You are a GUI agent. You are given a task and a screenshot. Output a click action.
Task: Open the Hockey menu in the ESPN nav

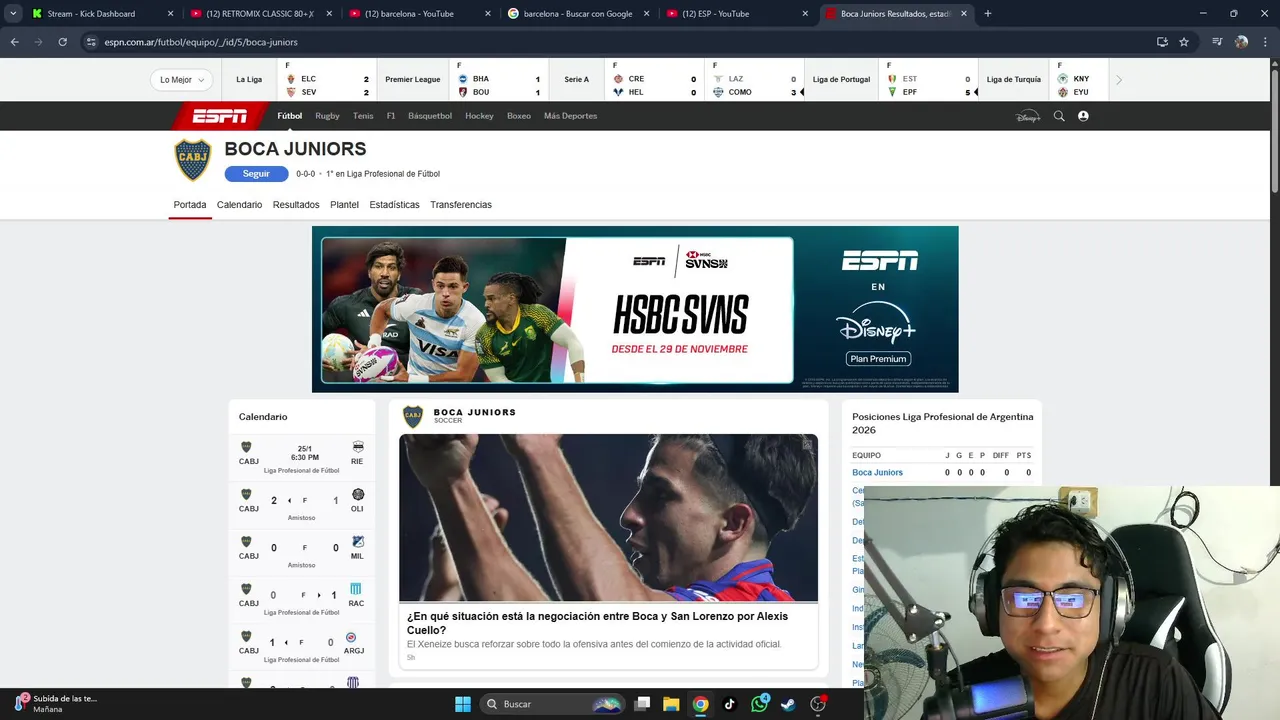point(479,116)
